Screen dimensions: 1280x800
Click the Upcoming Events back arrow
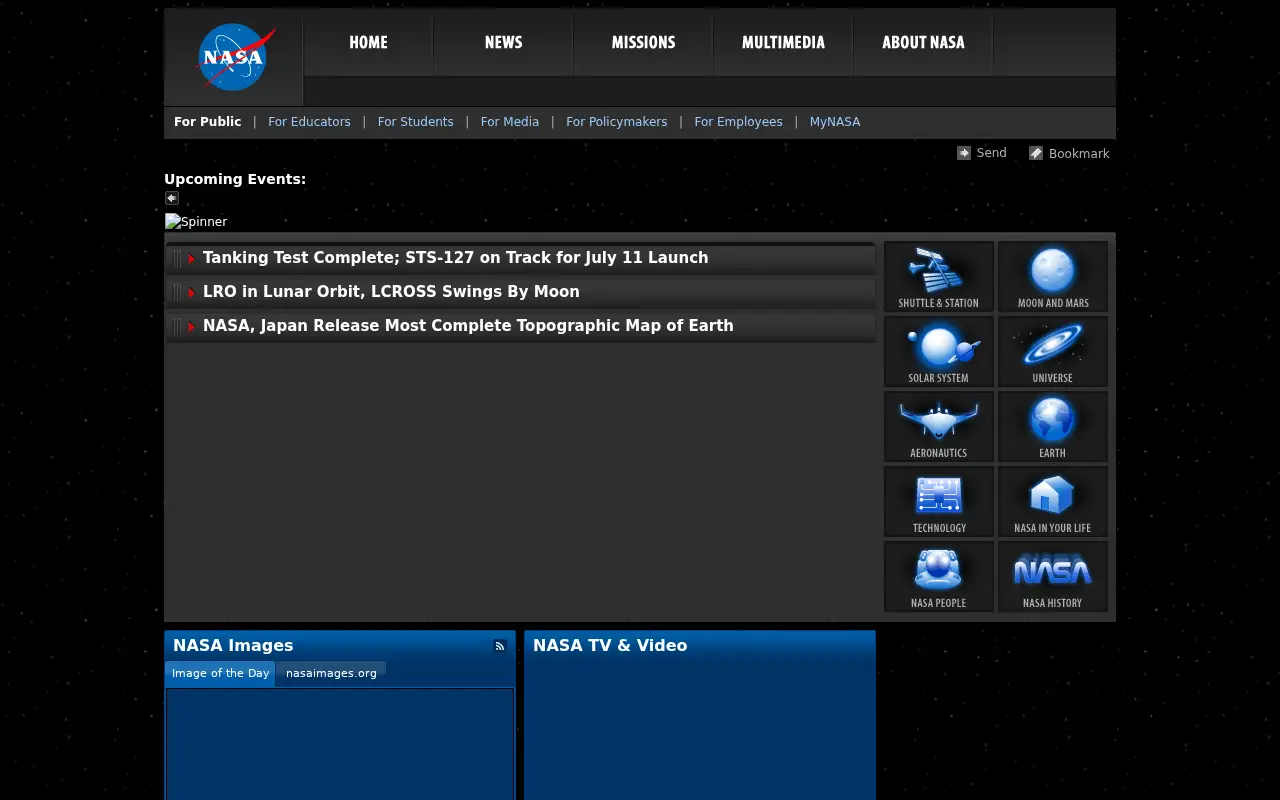pyautogui.click(x=172, y=198)
